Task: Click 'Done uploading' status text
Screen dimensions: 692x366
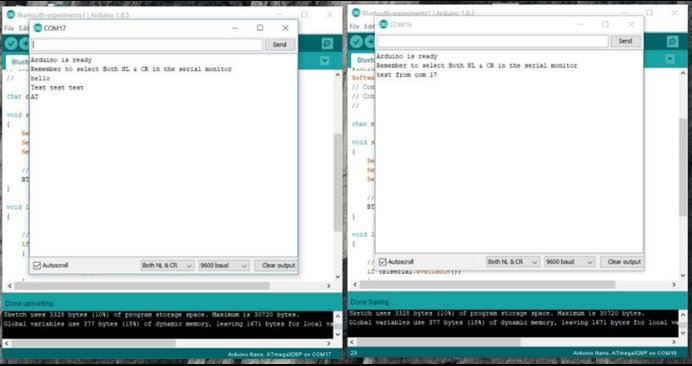Action: pos(29,304)
